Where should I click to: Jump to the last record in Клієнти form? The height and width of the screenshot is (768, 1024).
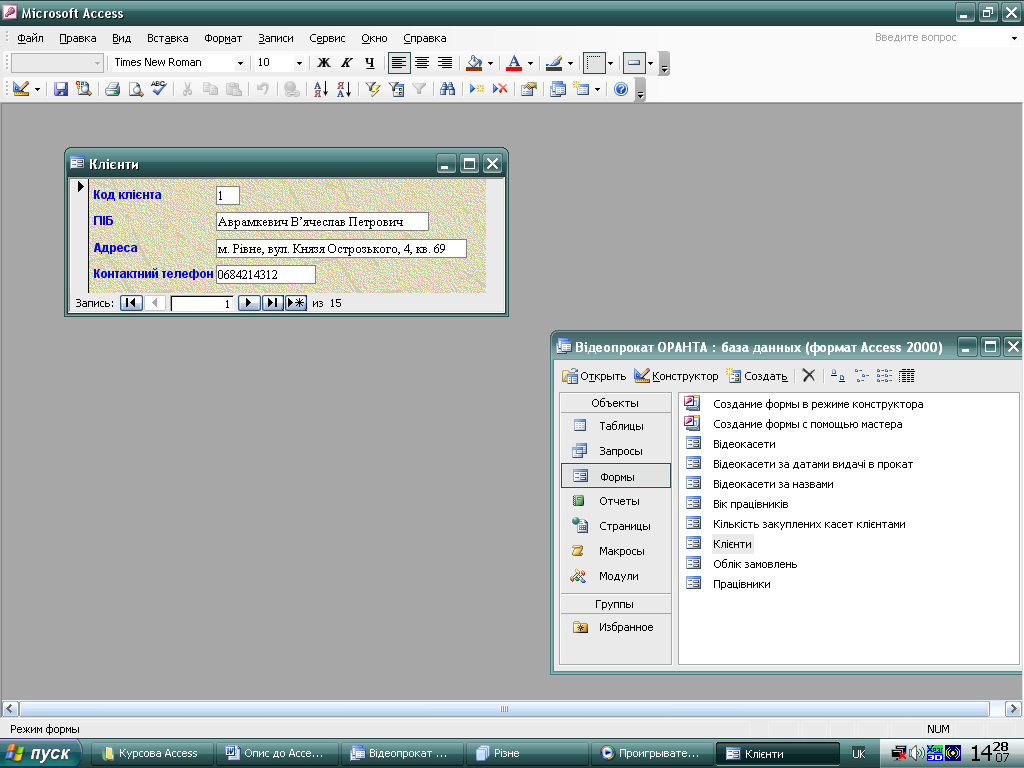pyautogui.click(x=272, y=303)
